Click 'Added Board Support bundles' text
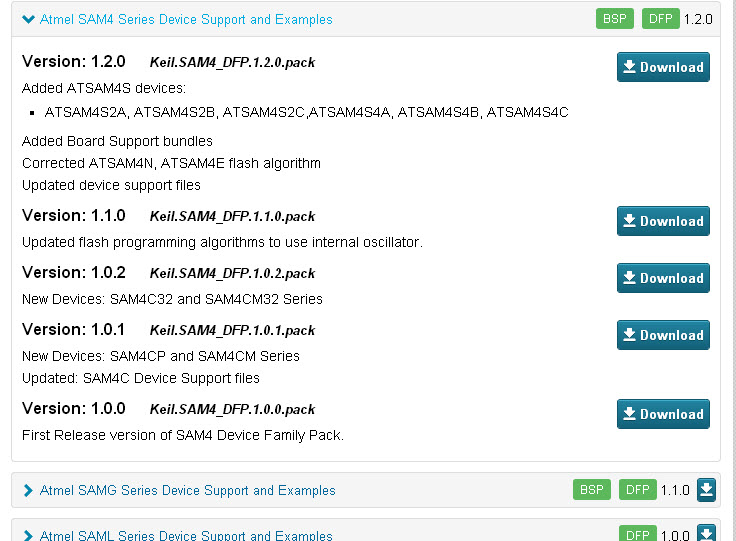This screenshot has width=736, height=541. point(117,141)
